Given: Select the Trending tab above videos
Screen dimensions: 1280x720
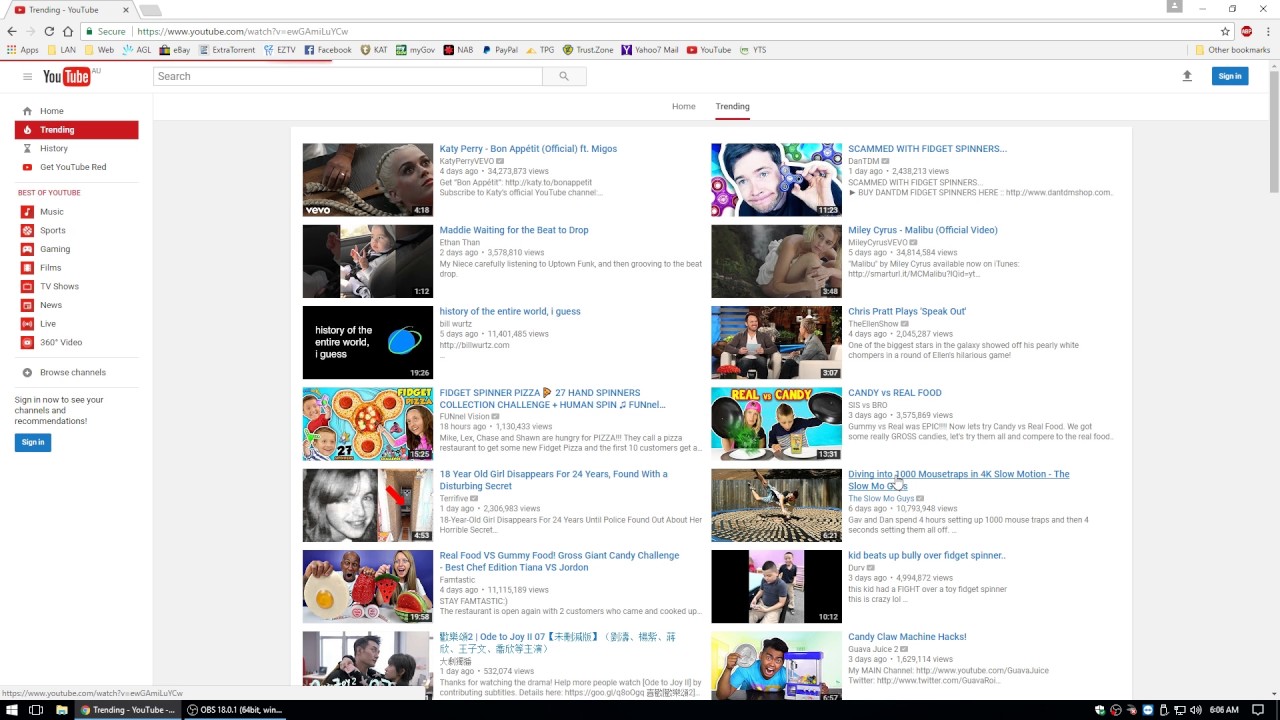Looking at the screenshot, I should tap(732, 106).
